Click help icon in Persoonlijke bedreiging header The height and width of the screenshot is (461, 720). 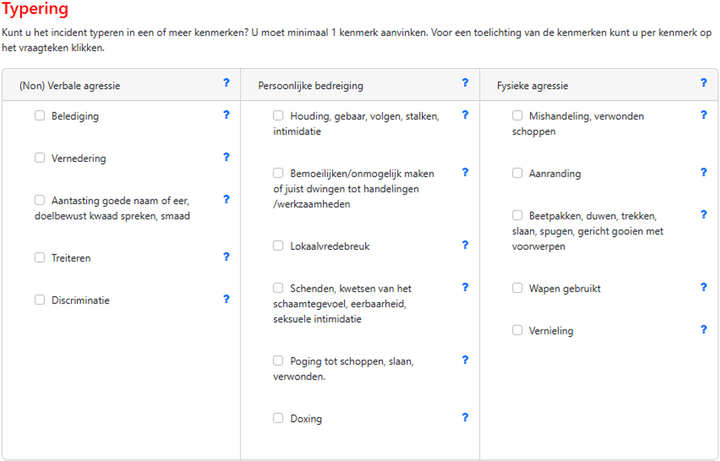tap(465, 84)
